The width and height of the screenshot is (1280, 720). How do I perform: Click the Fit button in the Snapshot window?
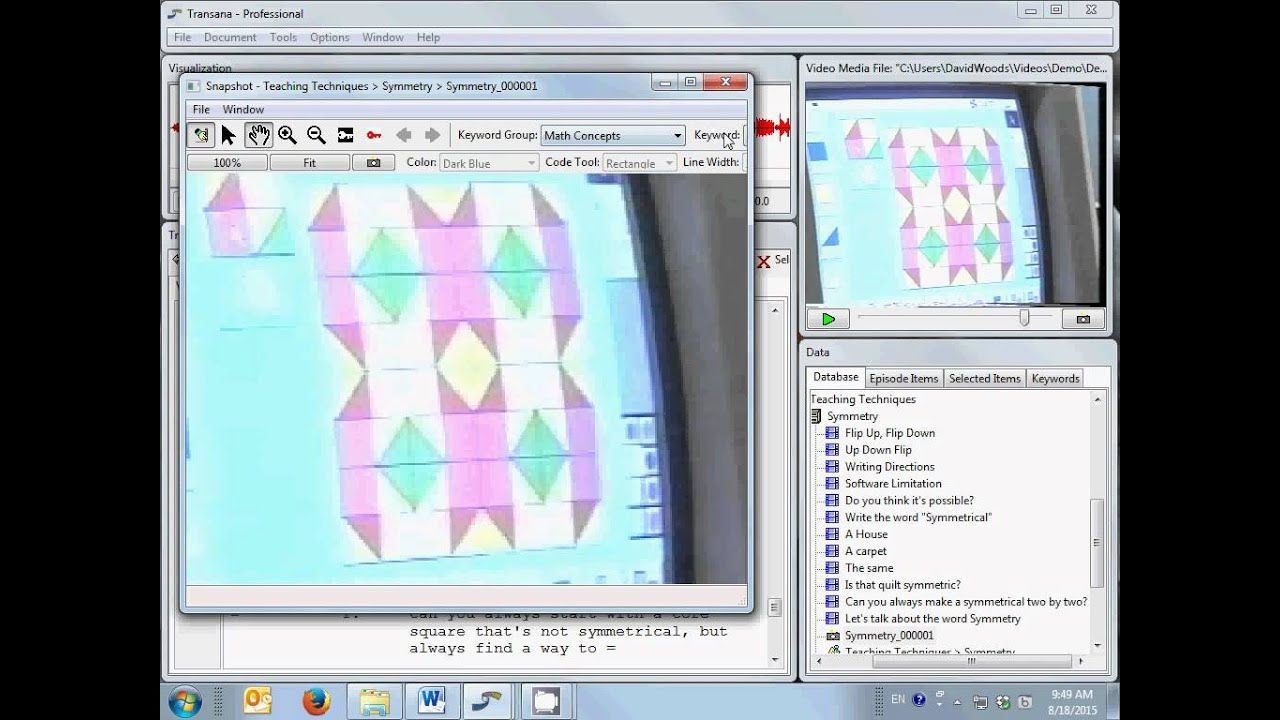(x=309, y=161)
